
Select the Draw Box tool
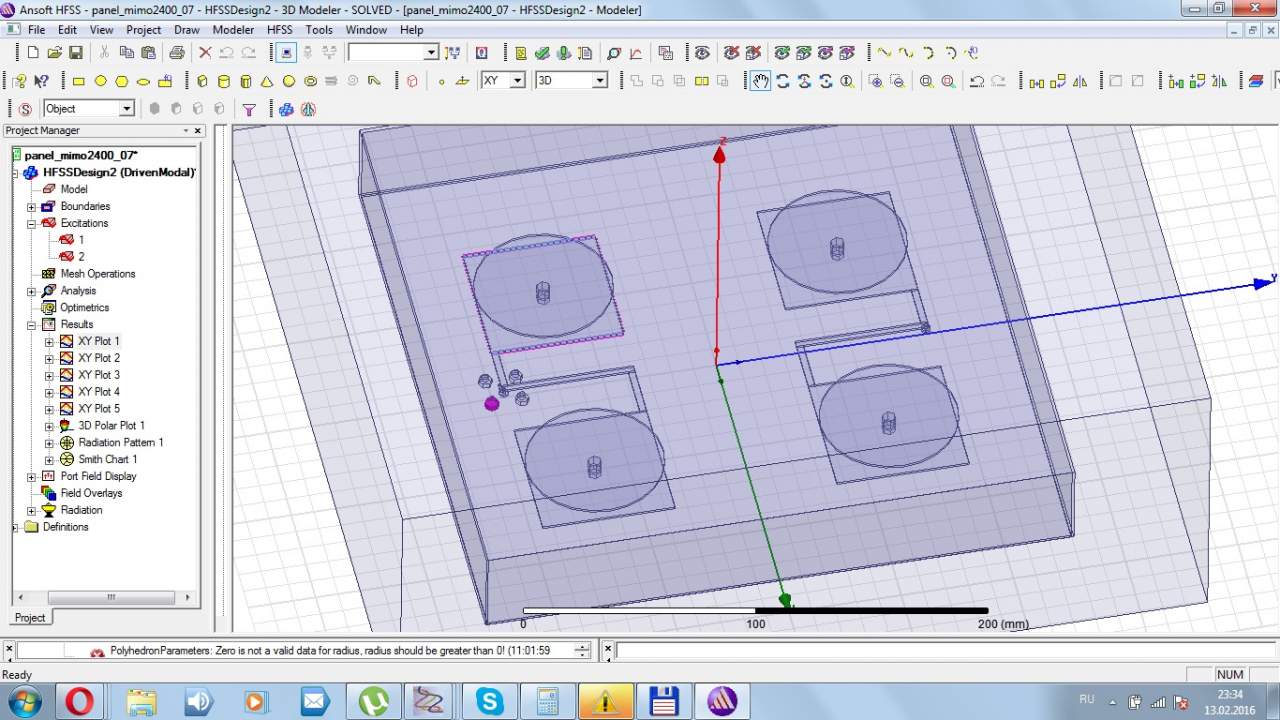point(202,81)
